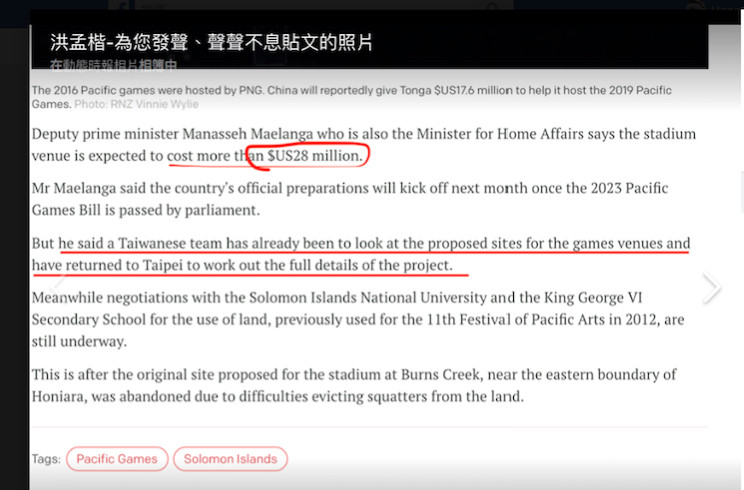
Task: Open the Solomon Islands tag
Action: coord(230,459)
